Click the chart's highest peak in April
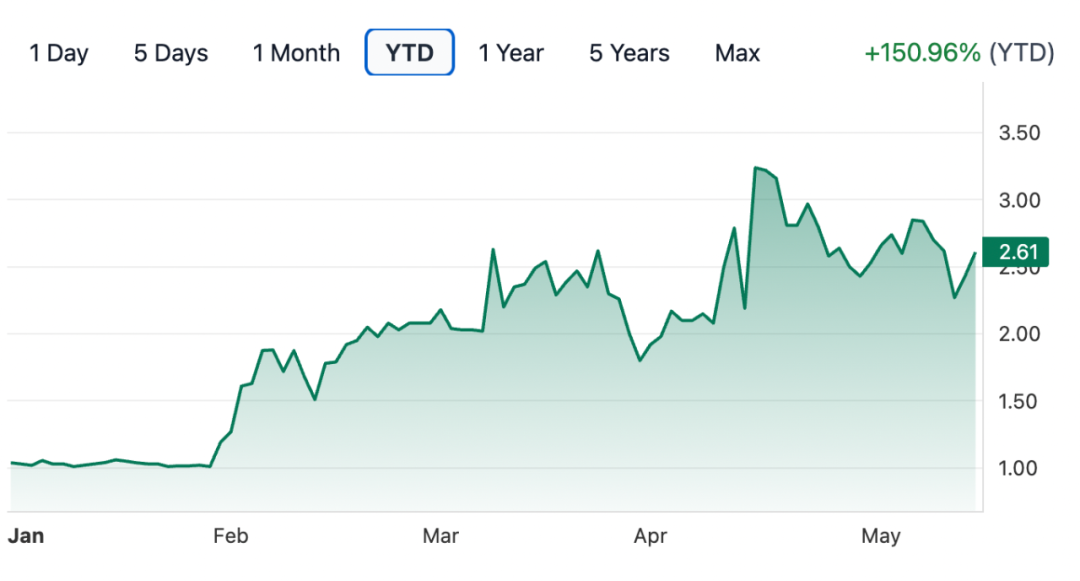The height and width of the screenshot is (581, 1080). point(756,168)
